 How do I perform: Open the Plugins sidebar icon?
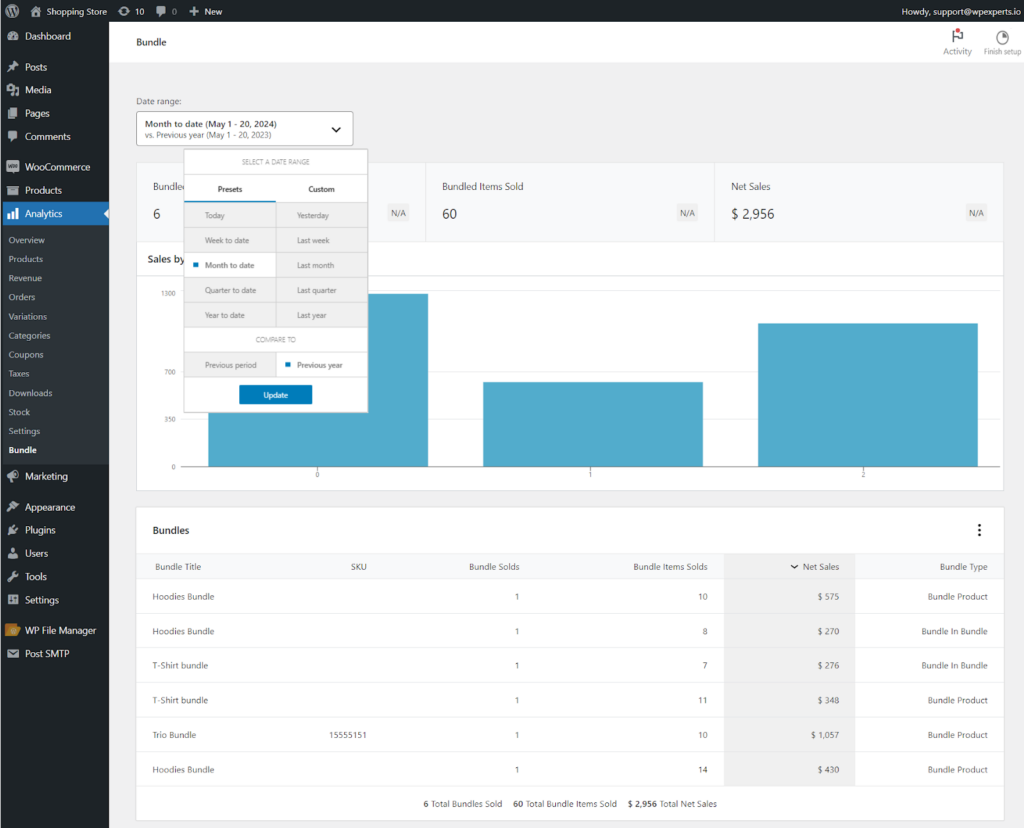tap(13, 530)
